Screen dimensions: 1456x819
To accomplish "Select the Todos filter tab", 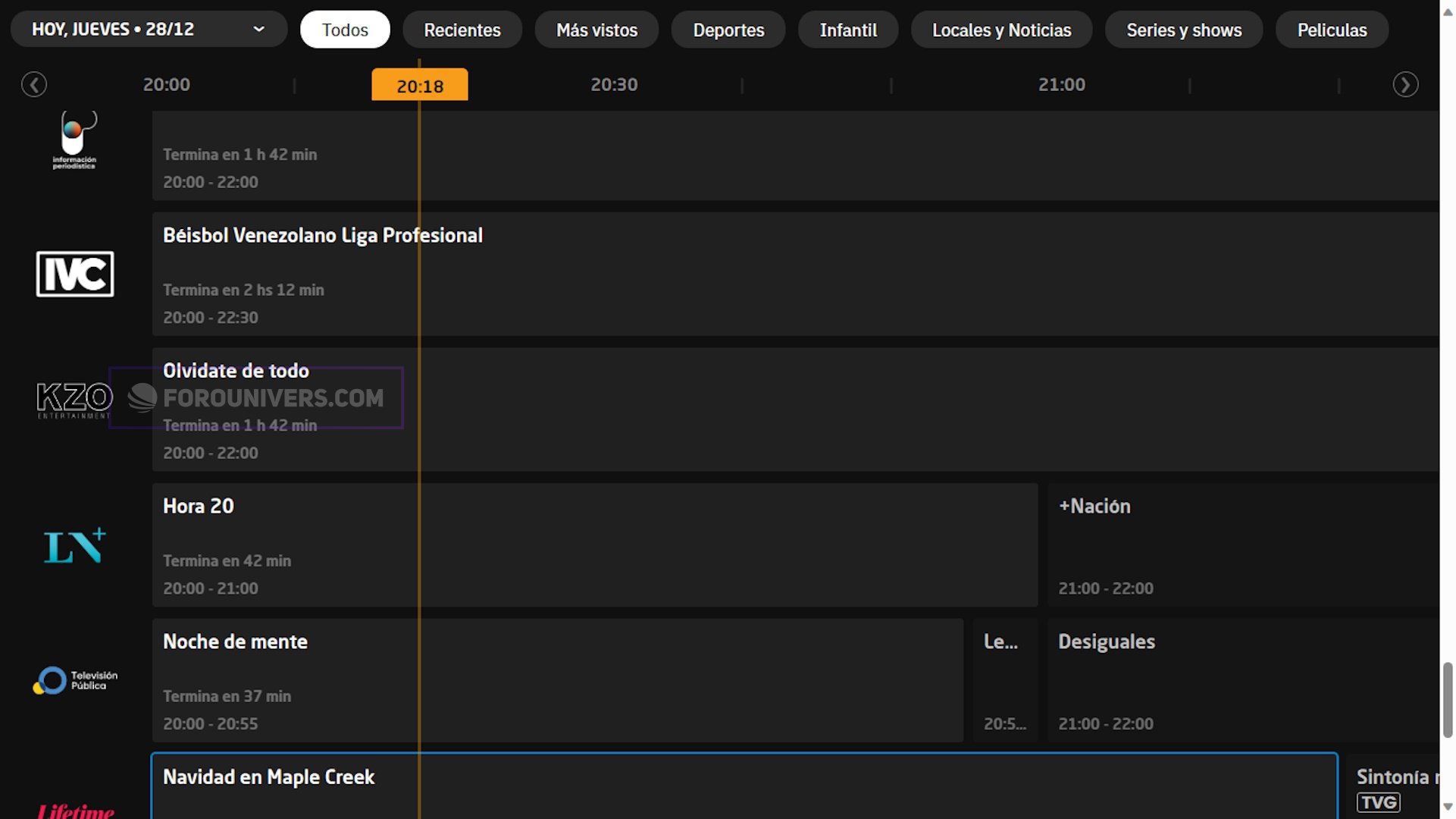I will tap(345, 30).
